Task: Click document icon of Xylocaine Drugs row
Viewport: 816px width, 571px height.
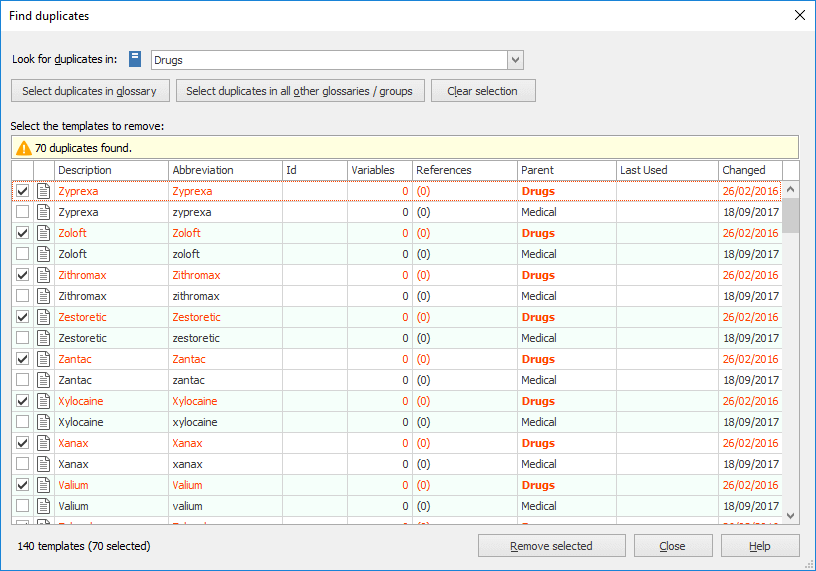Action: click(x=44, y=401)
